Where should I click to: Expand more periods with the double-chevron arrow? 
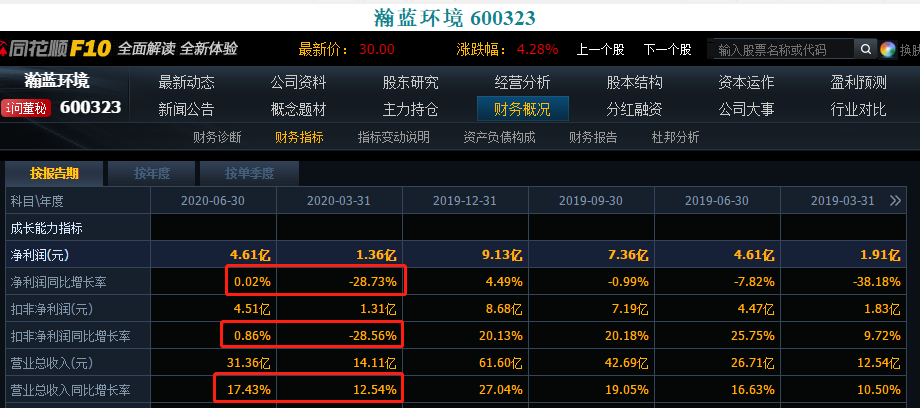[895, 201]
